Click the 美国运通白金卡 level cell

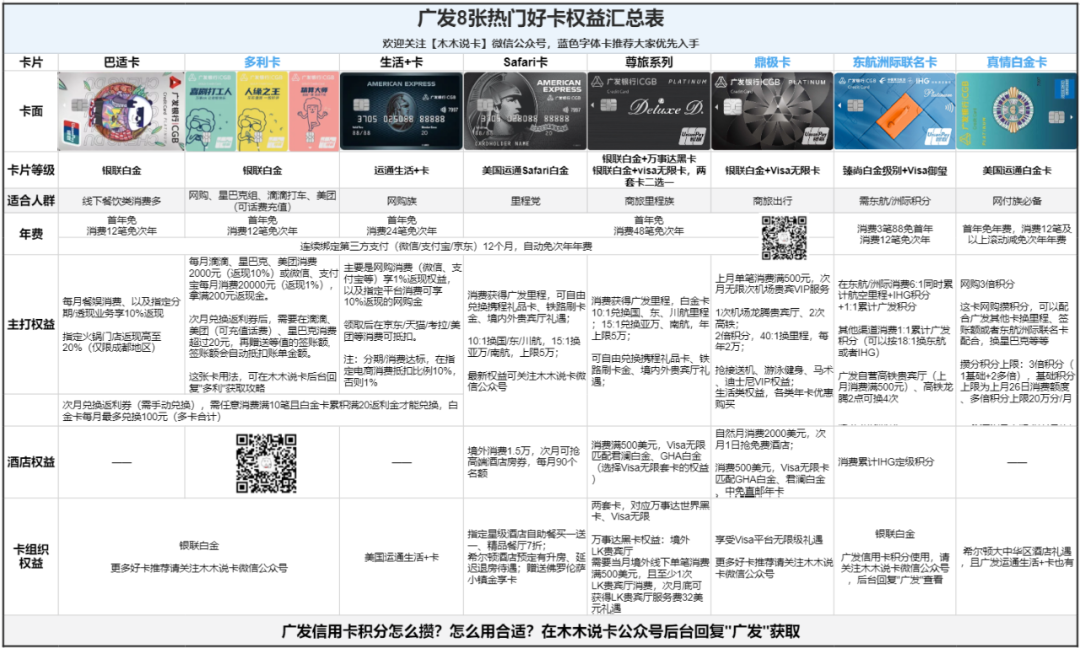1017,170
